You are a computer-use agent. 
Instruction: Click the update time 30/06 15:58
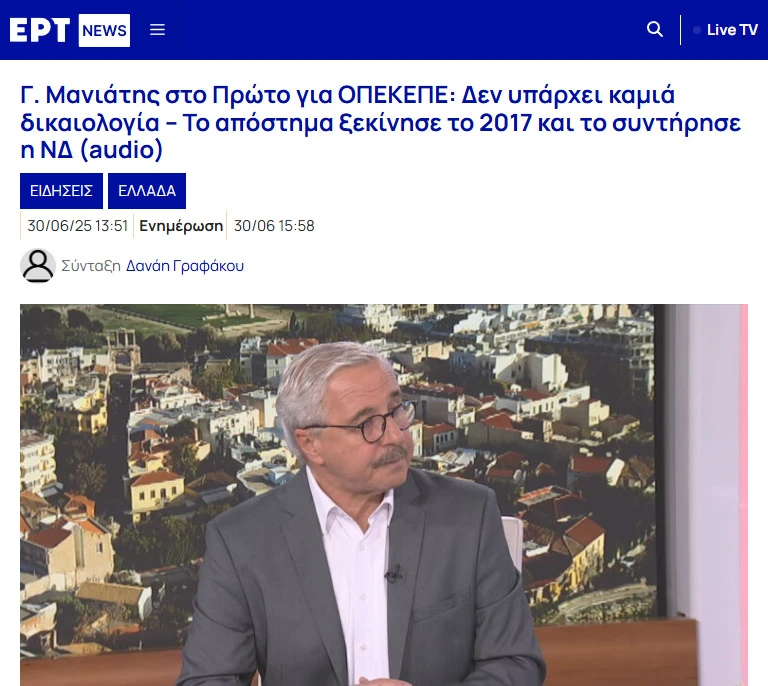(x=274, y=226)
